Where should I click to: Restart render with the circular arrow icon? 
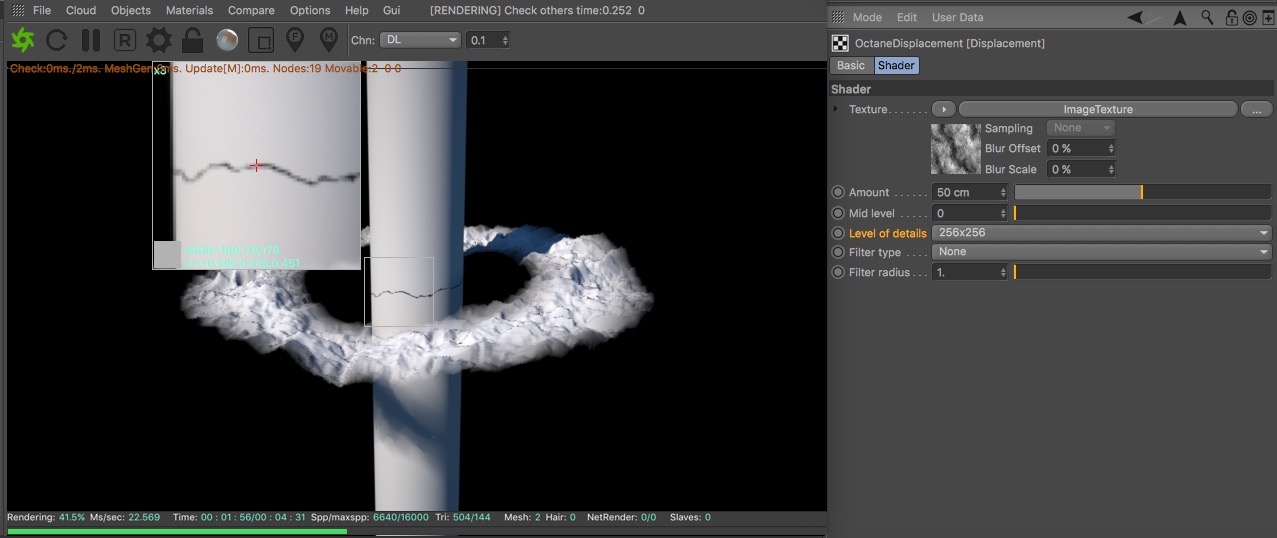[57, 40]
